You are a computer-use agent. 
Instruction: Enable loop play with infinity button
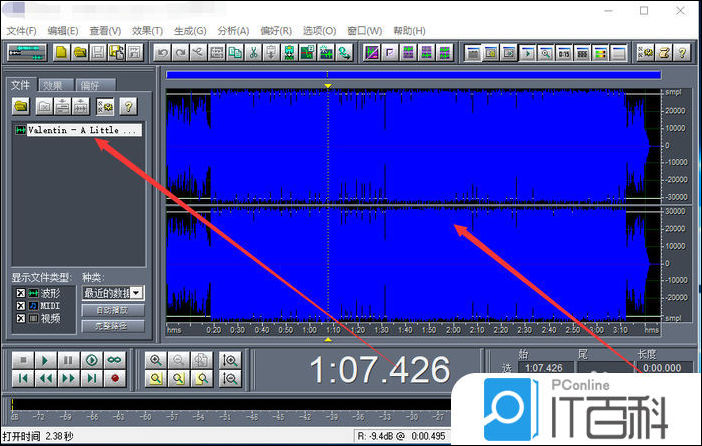pyautogui.click(x=115, y=360)
